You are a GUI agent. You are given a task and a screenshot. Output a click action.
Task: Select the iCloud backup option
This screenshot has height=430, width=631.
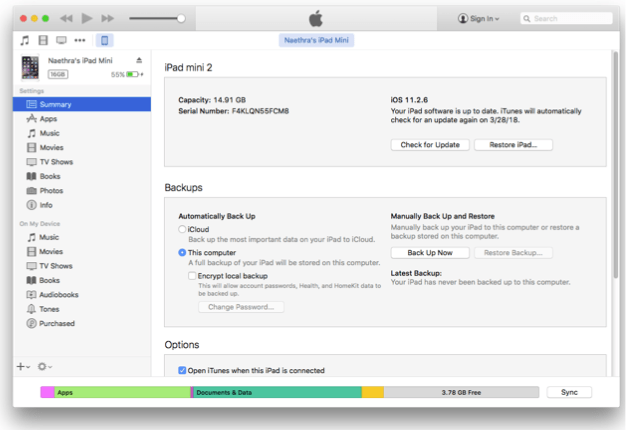[182, 229]
